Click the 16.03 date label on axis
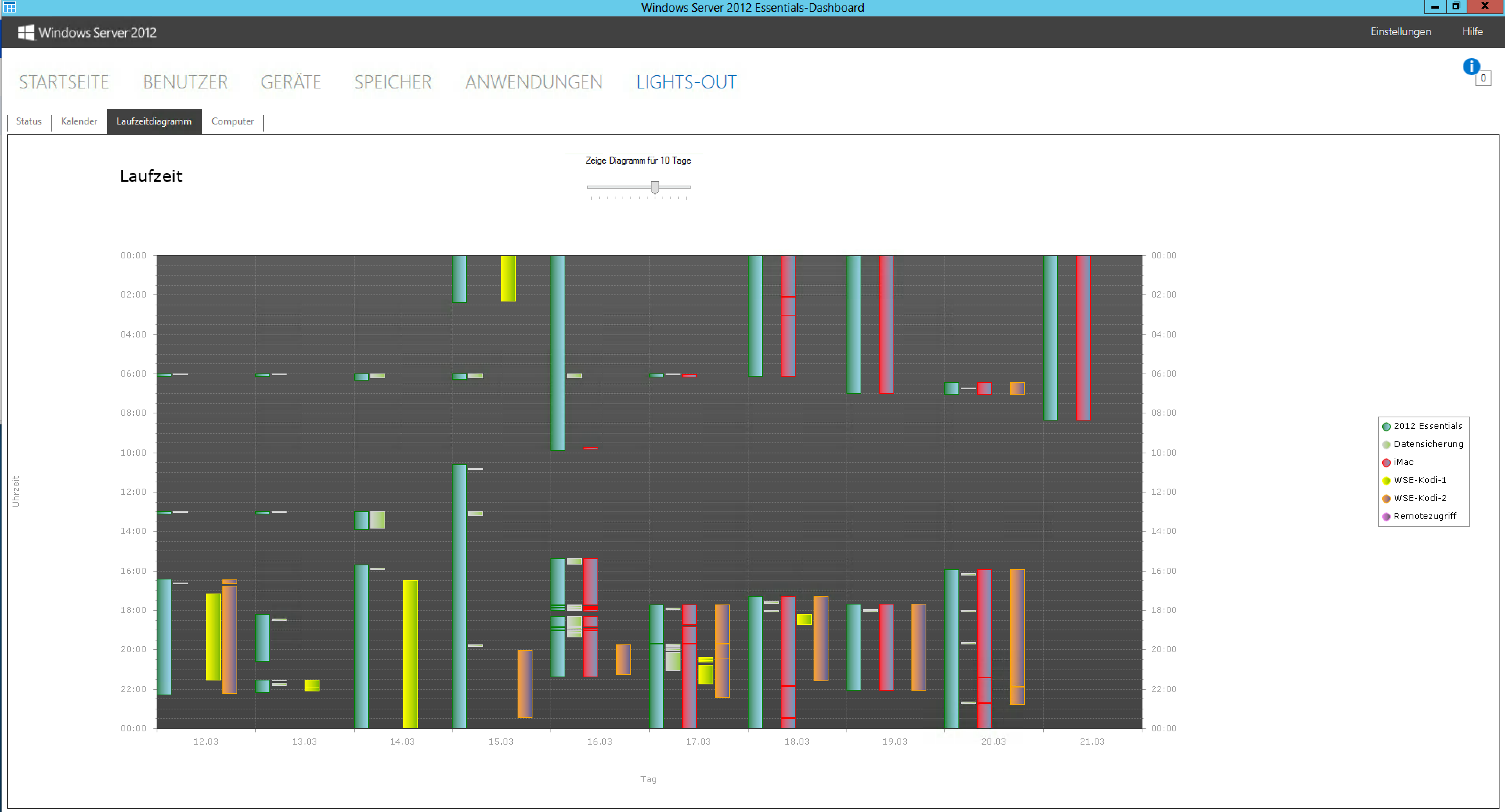1505x812 pixels. pos(600,742)
